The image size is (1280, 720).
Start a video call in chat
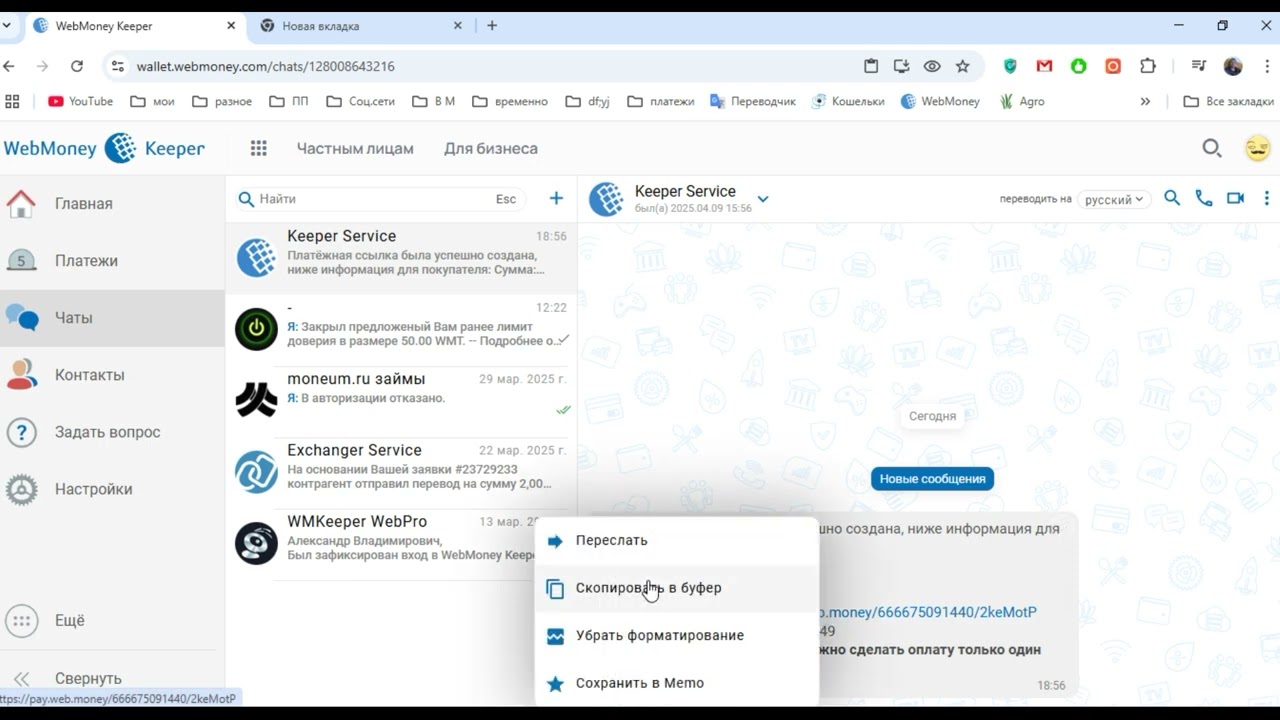tap(1236, 198)
